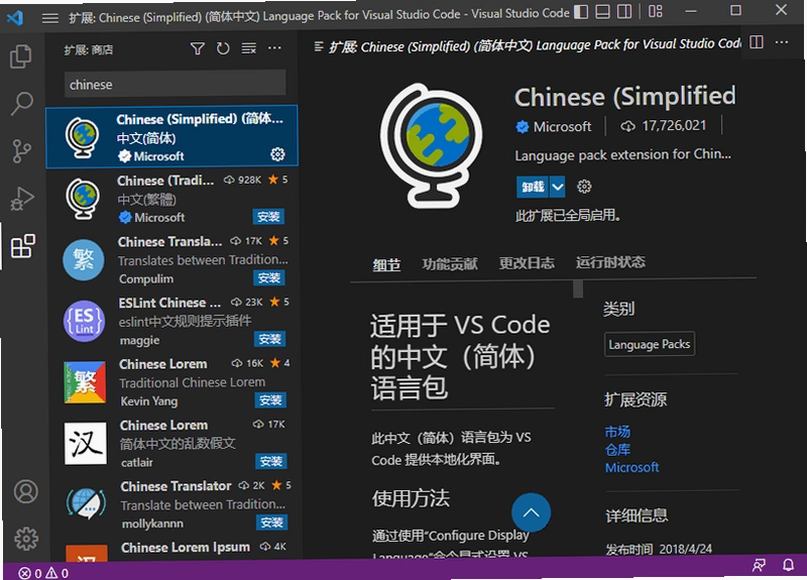
Task: Select Chinese (Simplified) extension list item
Action: (171, 137)
